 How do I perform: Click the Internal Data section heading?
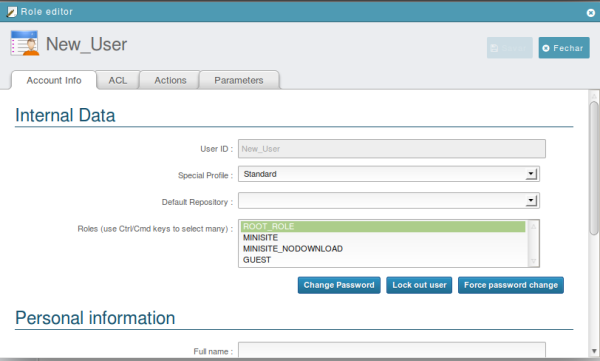(x=65, y=115)
